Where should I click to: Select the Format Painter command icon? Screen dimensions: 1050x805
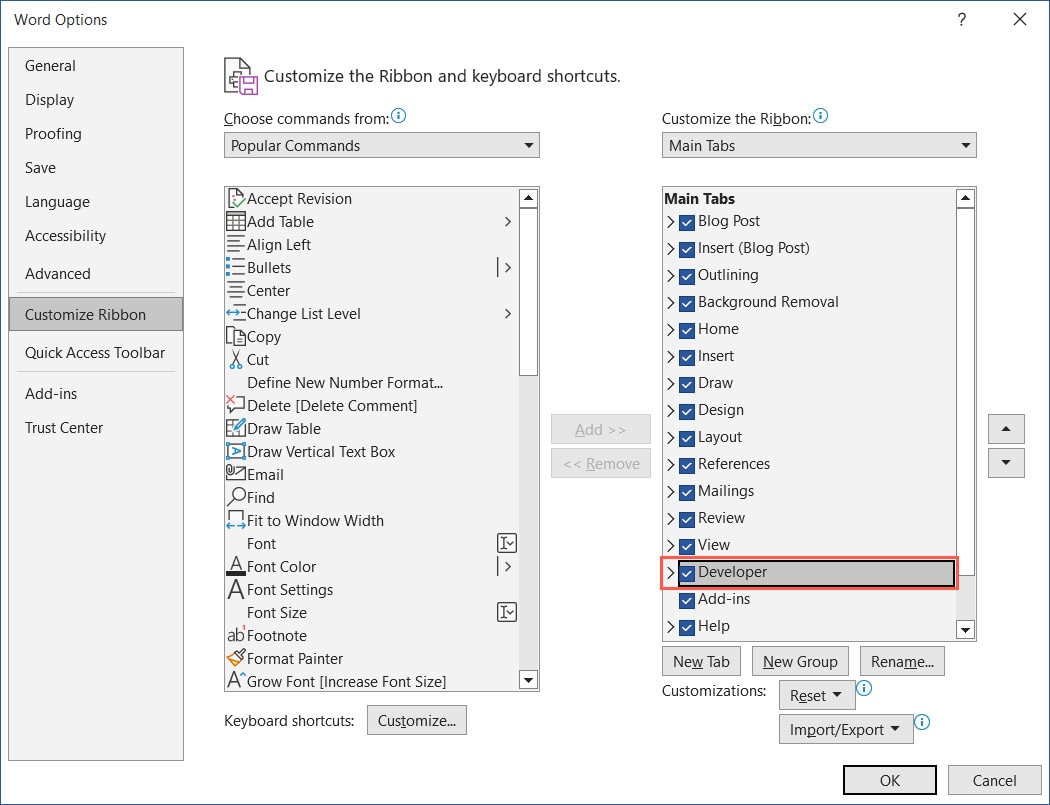pos(235,658)
